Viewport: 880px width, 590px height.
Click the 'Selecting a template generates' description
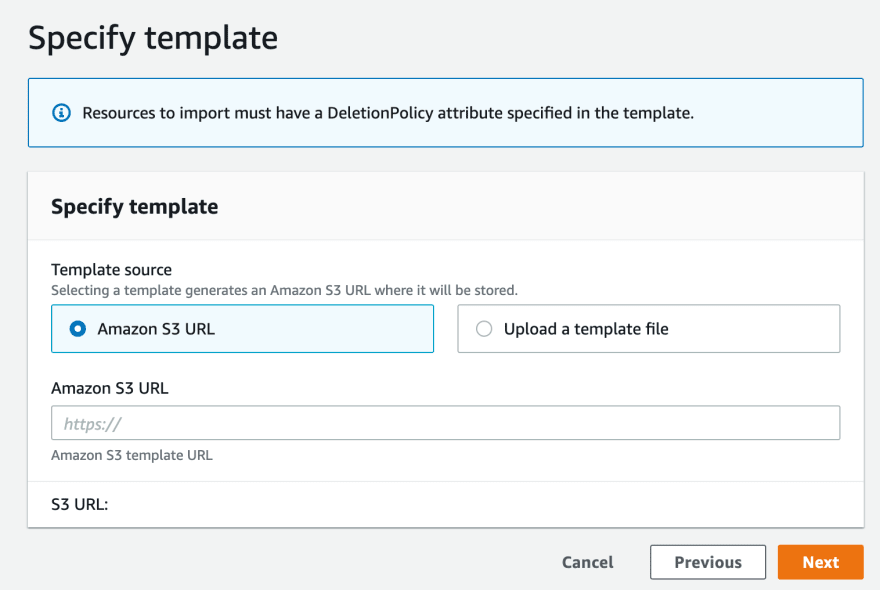click(284, 290)
